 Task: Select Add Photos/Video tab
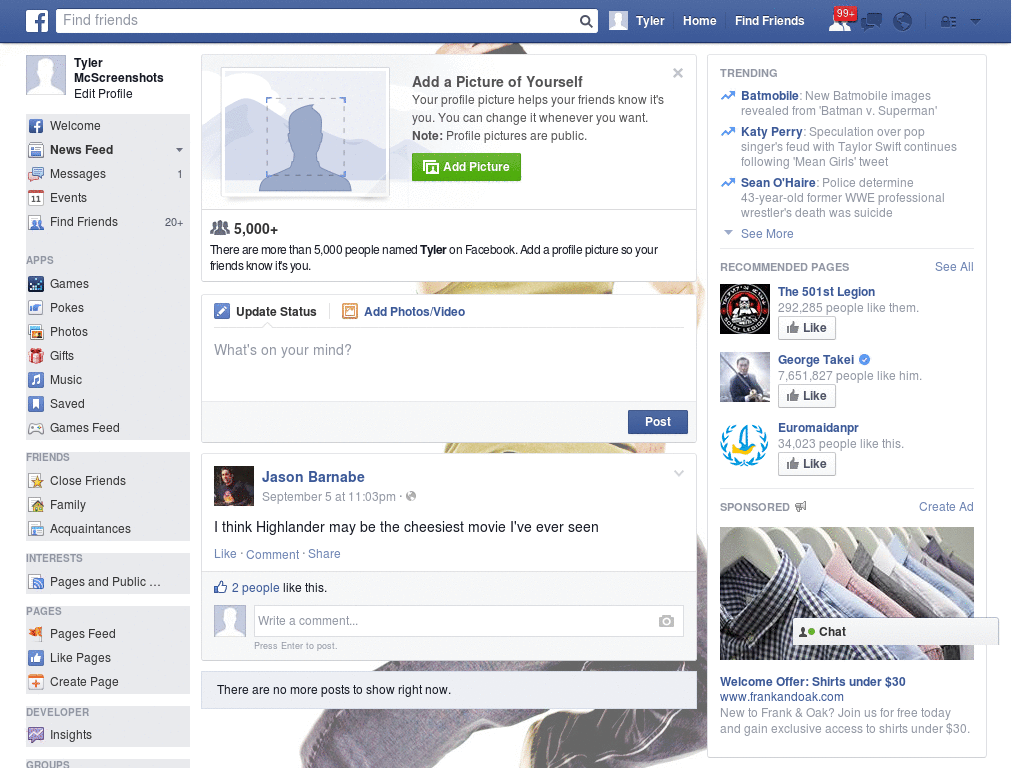[x=404, y=312]
